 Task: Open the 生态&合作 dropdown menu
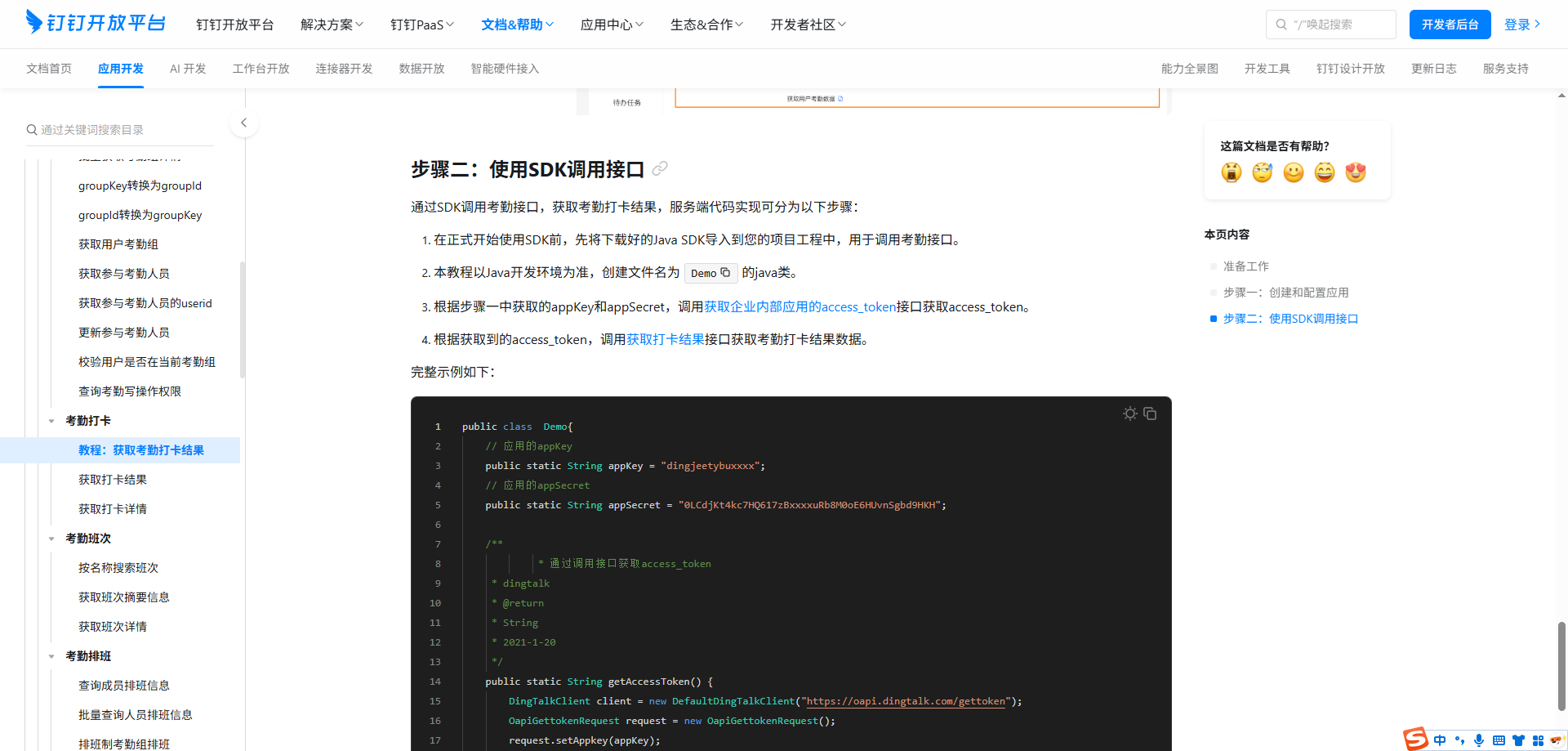tap(706, 25)
